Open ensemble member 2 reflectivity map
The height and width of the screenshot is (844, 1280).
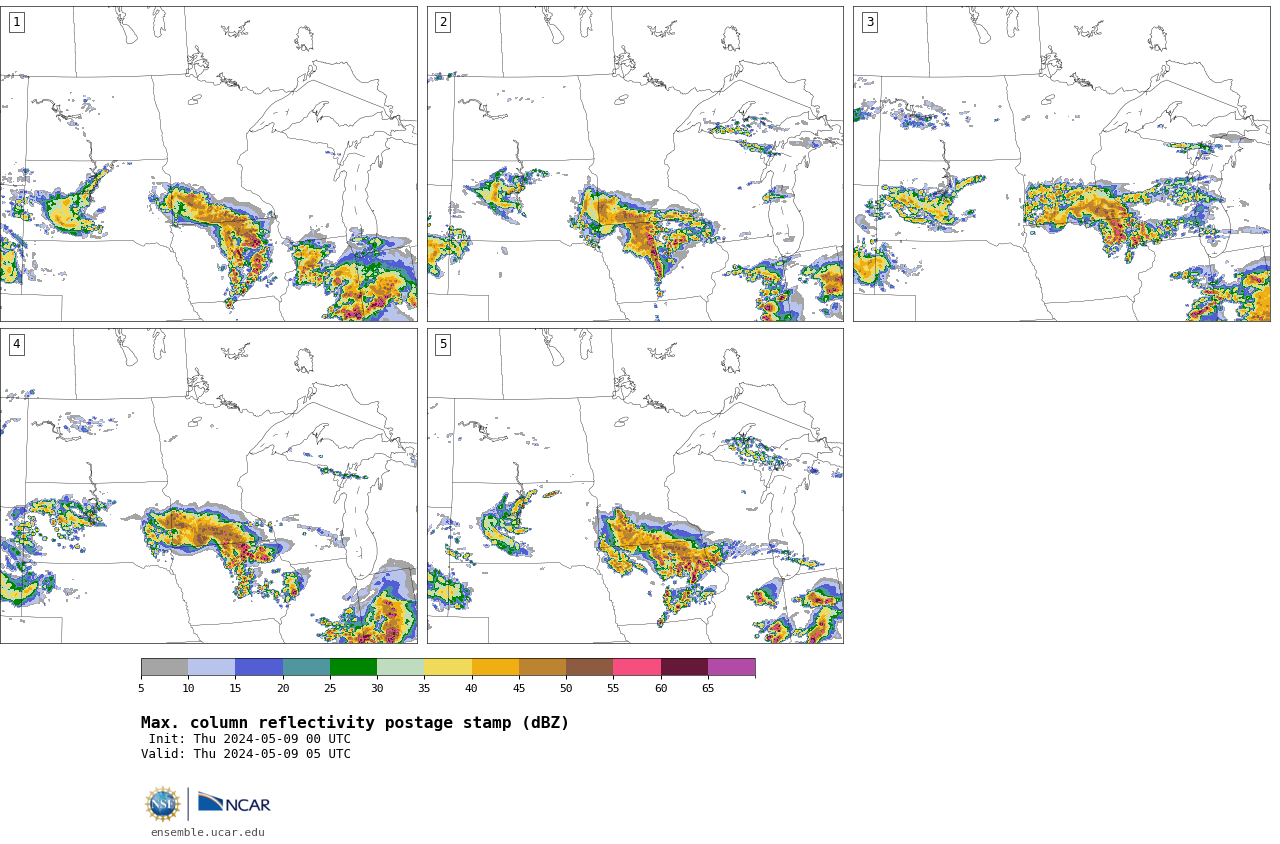click(635, 164)
